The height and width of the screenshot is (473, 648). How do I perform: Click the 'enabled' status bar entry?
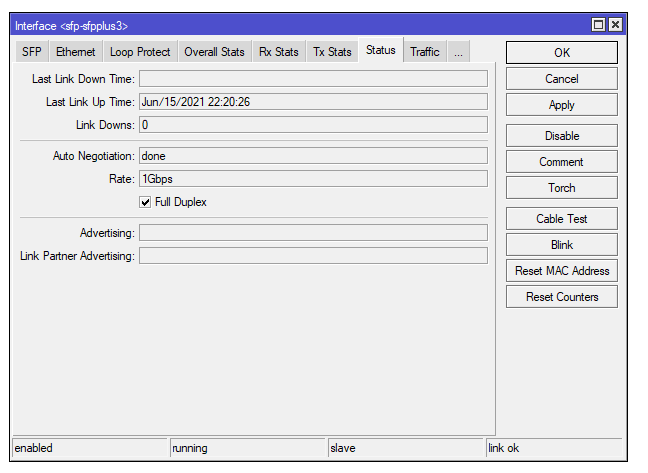click(x=90, y=448)
